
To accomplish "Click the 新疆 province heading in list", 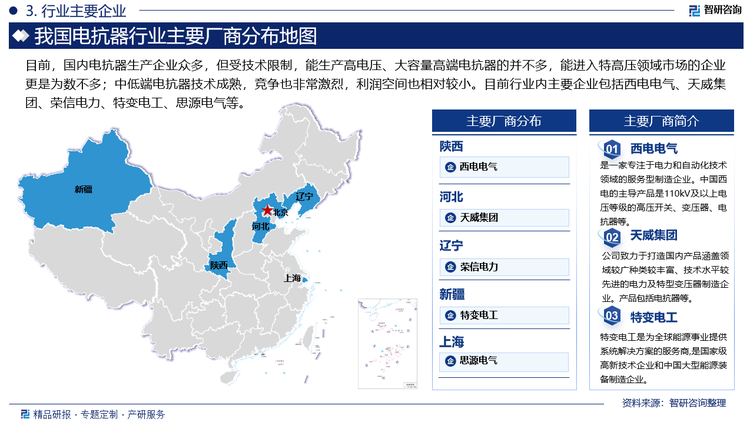I will (452, 294).
